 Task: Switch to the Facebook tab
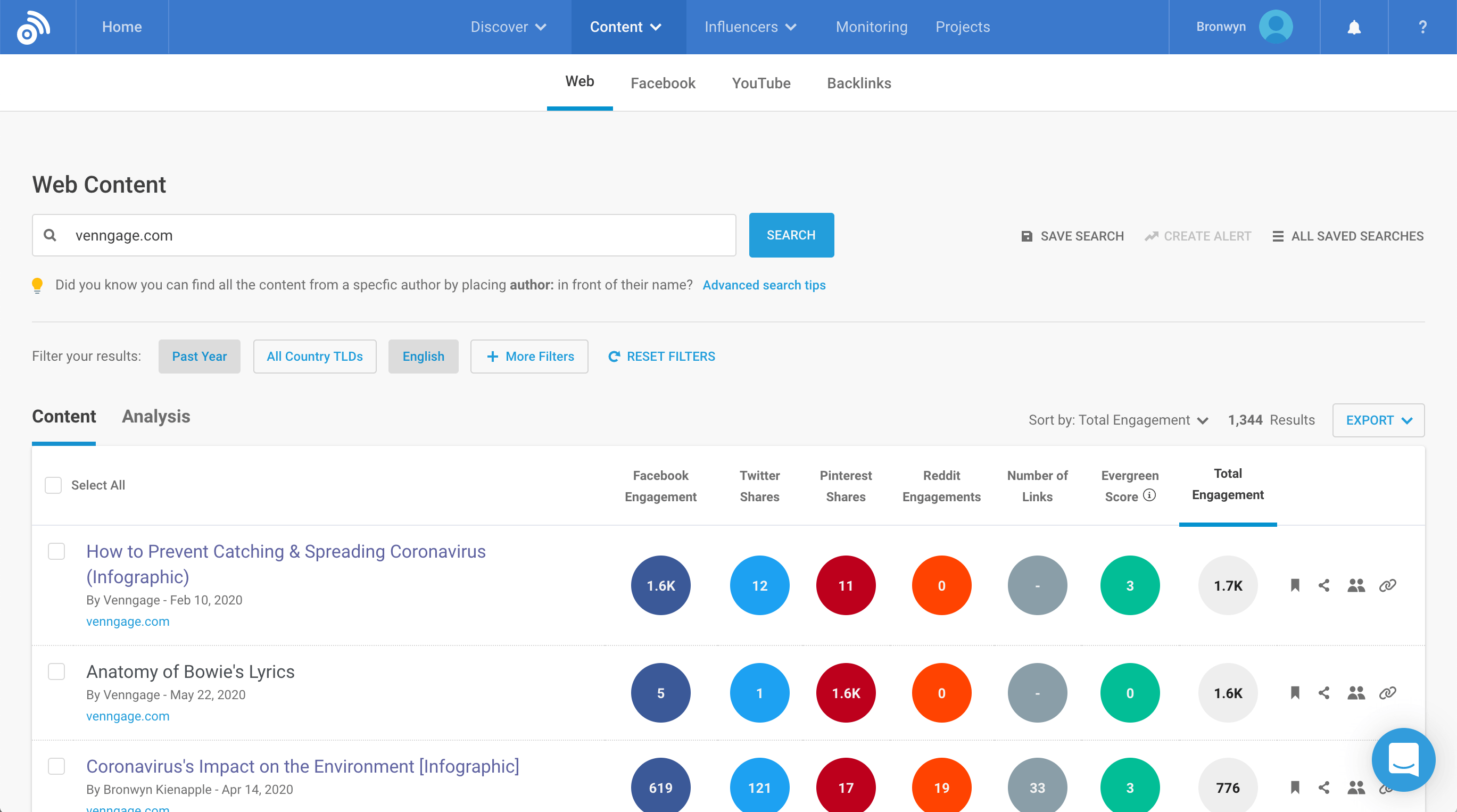point(663,83)
